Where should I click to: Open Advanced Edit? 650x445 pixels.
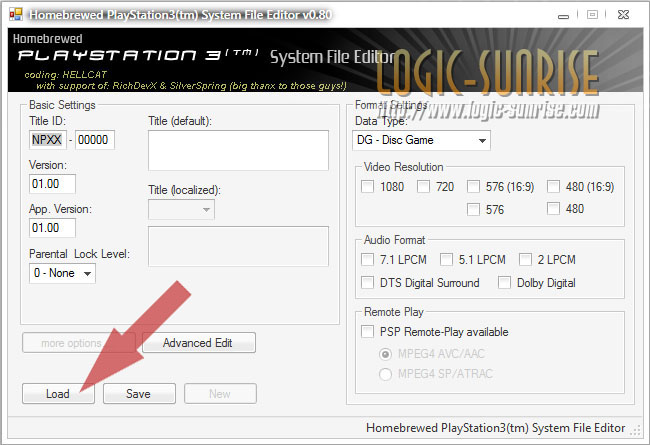coord(199,343)
